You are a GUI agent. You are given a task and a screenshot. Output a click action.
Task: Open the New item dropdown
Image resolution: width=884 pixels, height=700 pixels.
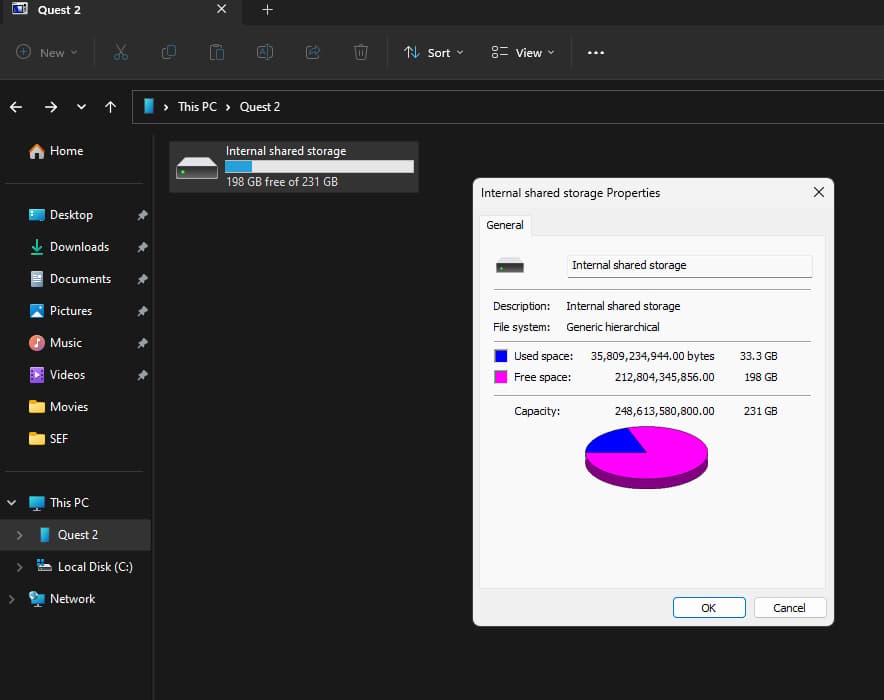47,52
